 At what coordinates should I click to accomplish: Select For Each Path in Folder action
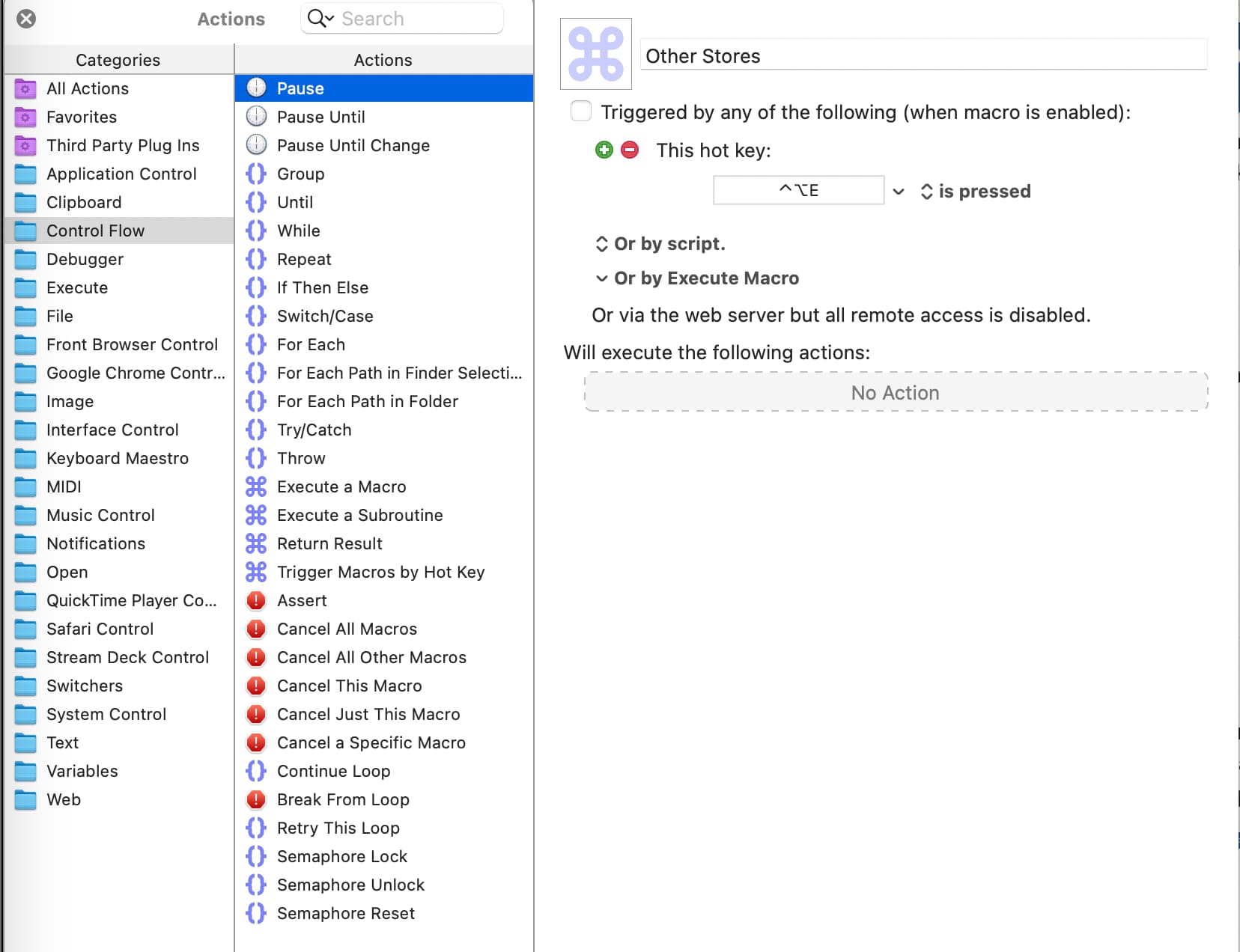point(384,401)
